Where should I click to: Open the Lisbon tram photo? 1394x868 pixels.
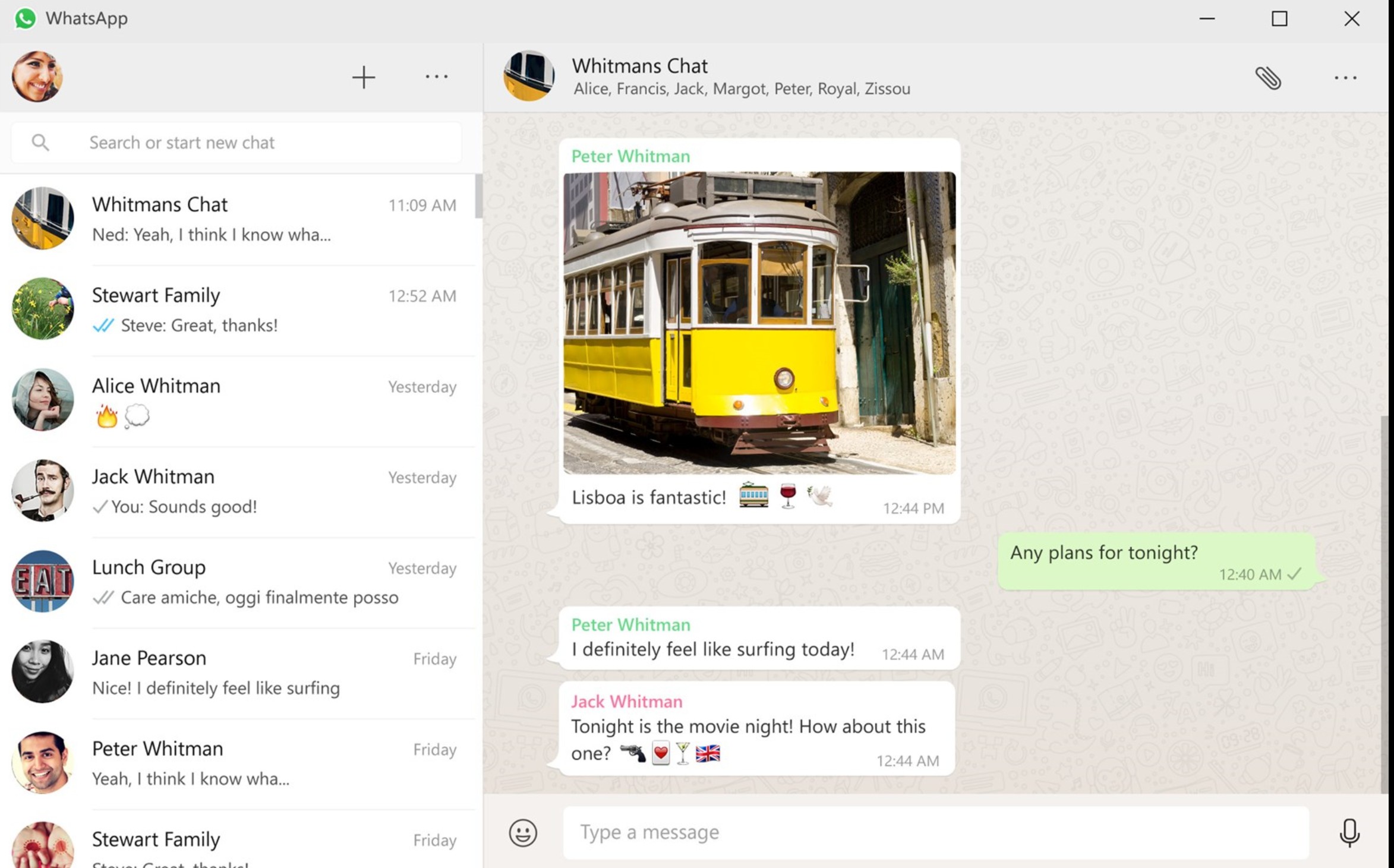pos(759,323)
